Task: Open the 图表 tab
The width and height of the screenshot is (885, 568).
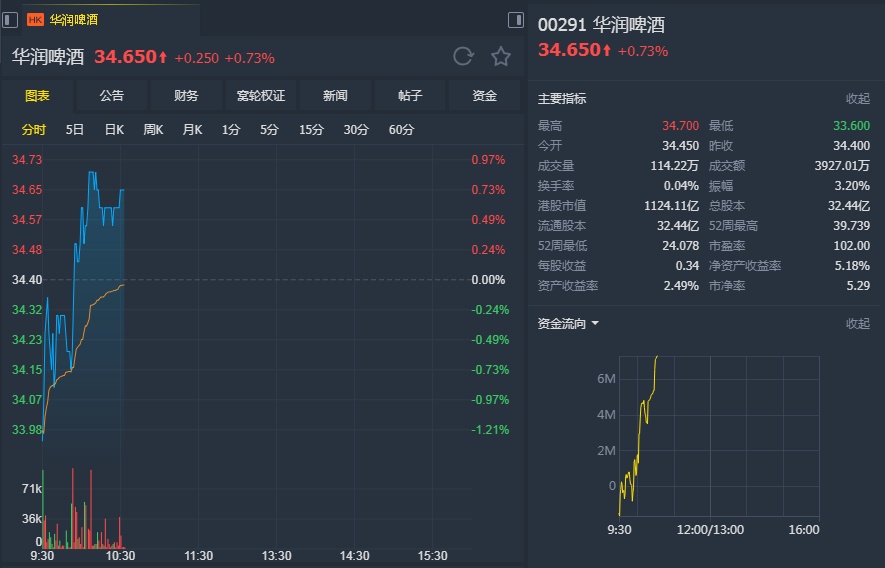Action: 37,95
